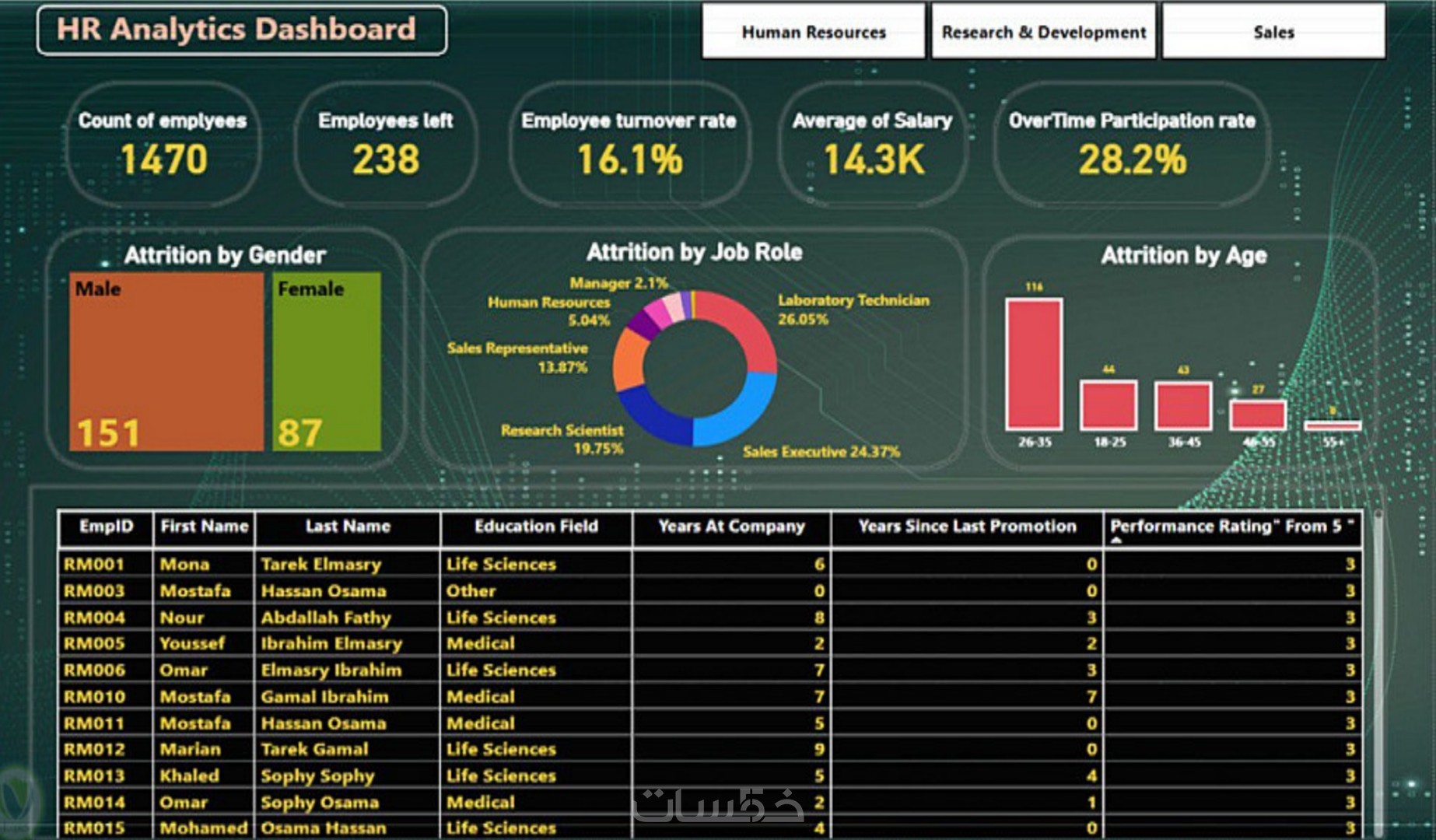1436x840 pixels.
Task: Sort the table by the EmpID column header
Action: 106,527
